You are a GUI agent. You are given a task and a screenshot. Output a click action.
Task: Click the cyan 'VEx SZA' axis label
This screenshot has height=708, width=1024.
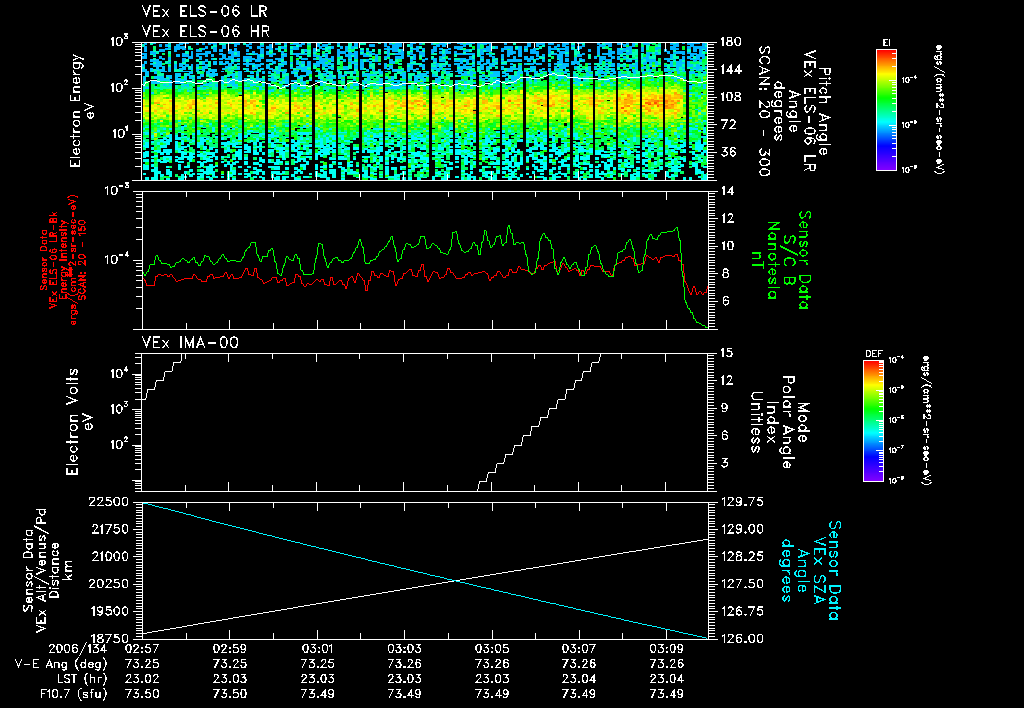tap(820, 570)
